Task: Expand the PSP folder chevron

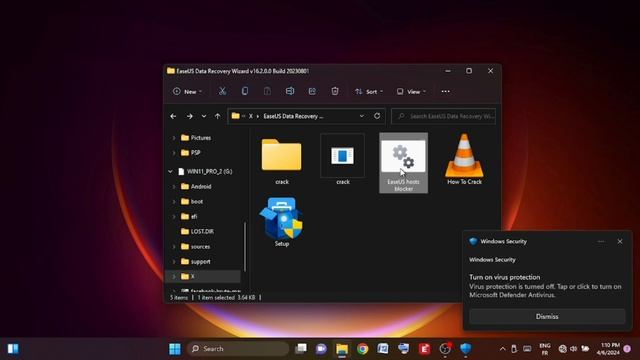Action: [x=174, y=153]
